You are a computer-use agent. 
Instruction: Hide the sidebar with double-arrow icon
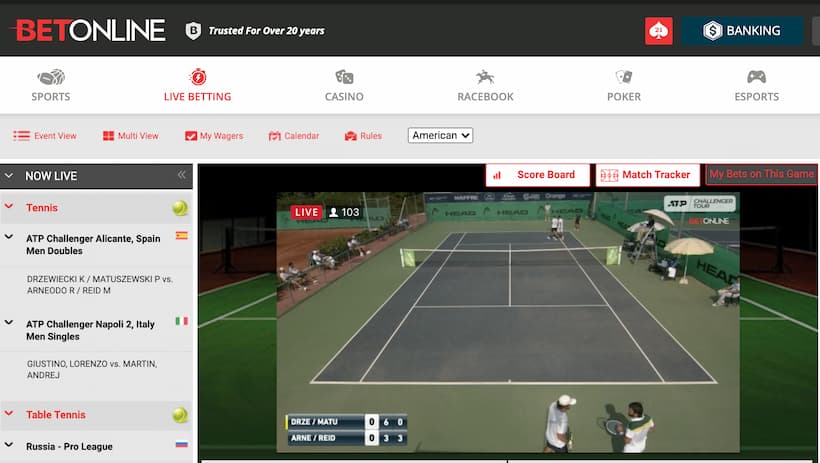[x=181, y=175]
